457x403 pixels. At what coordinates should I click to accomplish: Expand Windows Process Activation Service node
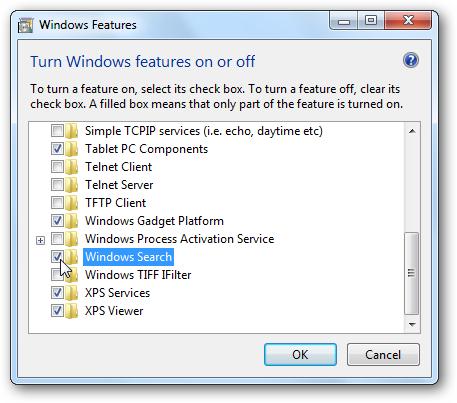pos(40,240)
